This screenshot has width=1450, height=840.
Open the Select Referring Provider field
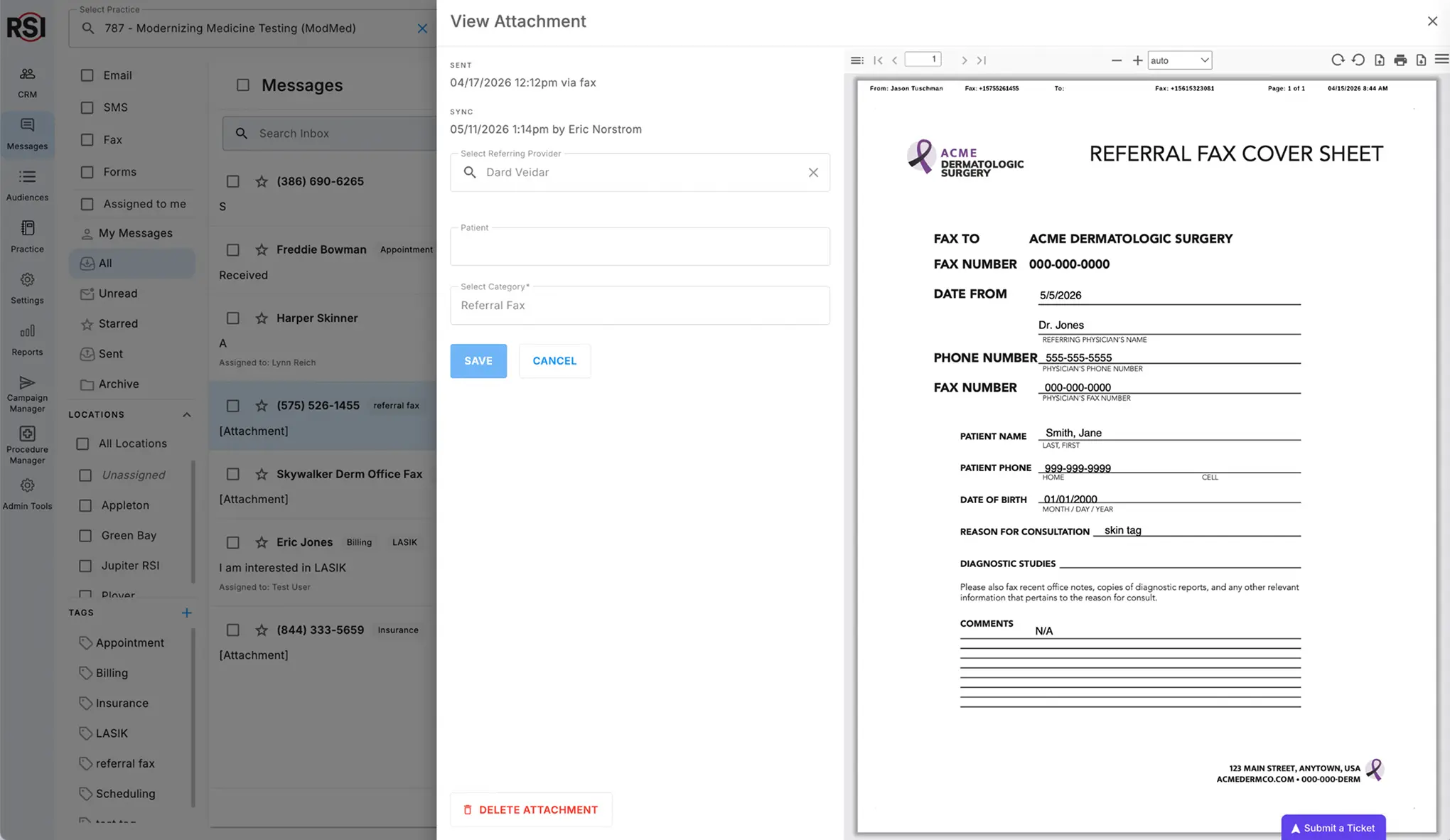(640, 173)
